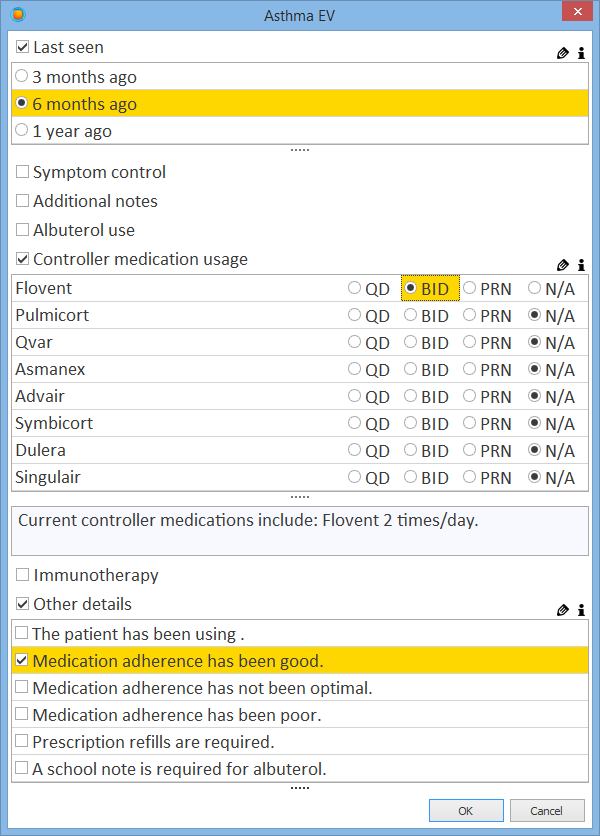The height and width of the screenshot is (836, 600).
Task: Click the controller medications summary text box
Action: [300, 531]
